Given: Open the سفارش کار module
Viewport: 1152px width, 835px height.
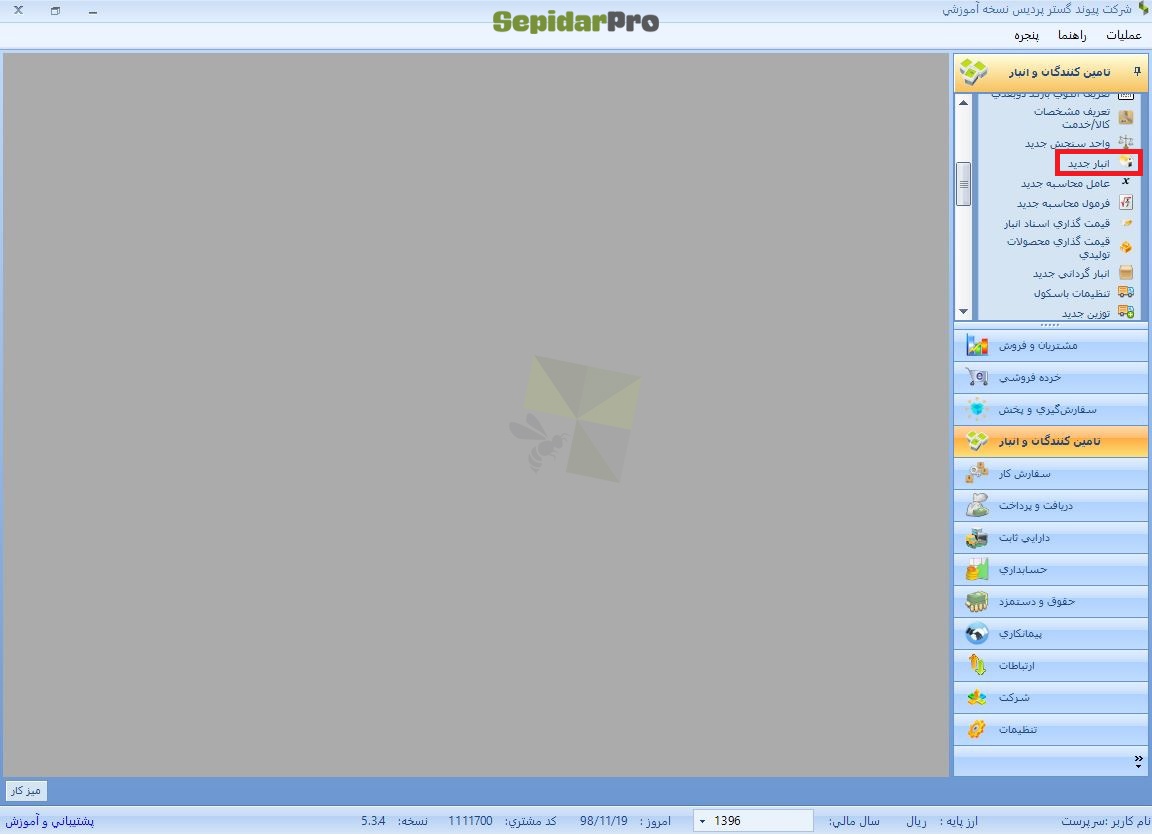Looking at the screenshot, I should pyautogui.click(x=1051, y=474).
